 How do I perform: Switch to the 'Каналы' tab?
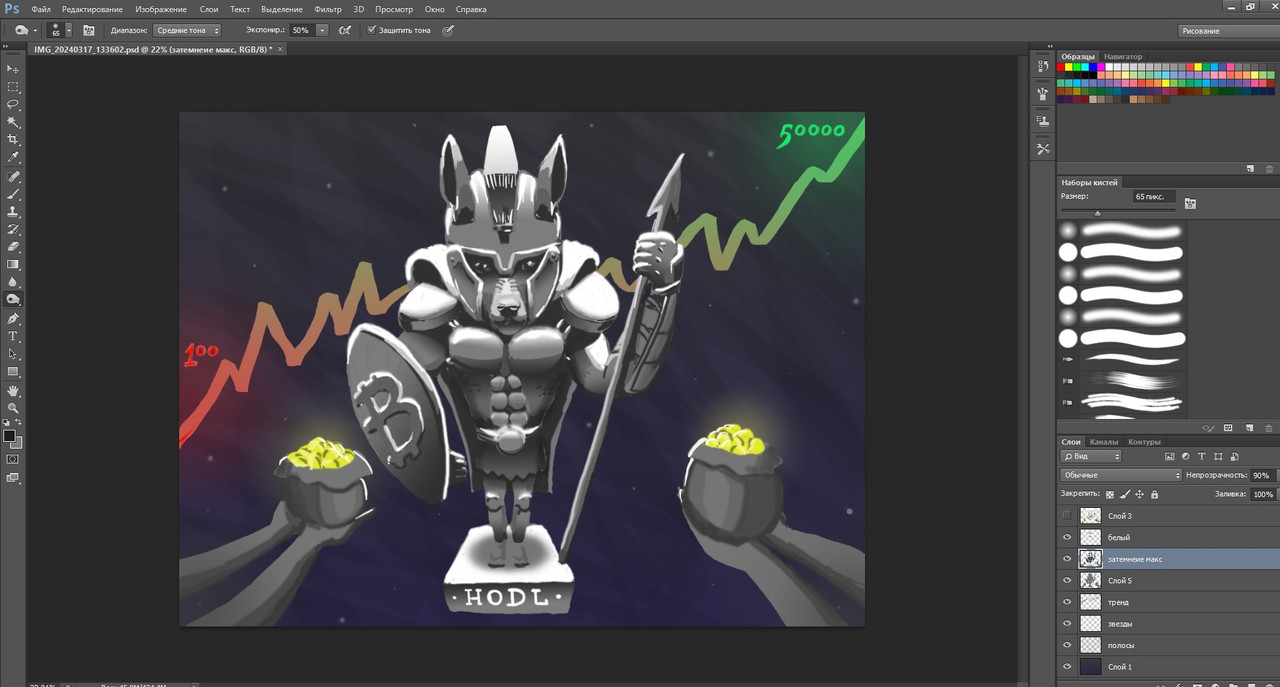pos(1104,442)
